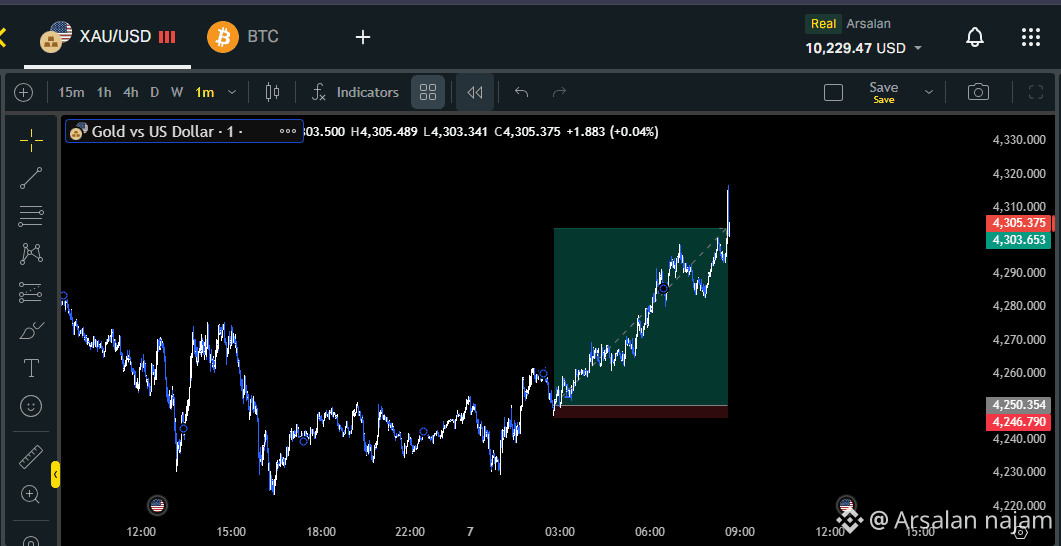Open the indicator templates grid button
This screenshot has width=1061, height=546.
(x=428, y=93)
